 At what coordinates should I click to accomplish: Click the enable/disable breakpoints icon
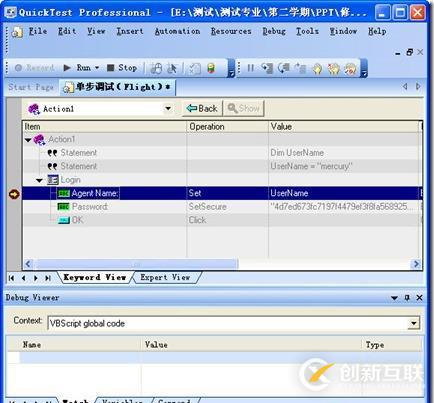(350, 69)
